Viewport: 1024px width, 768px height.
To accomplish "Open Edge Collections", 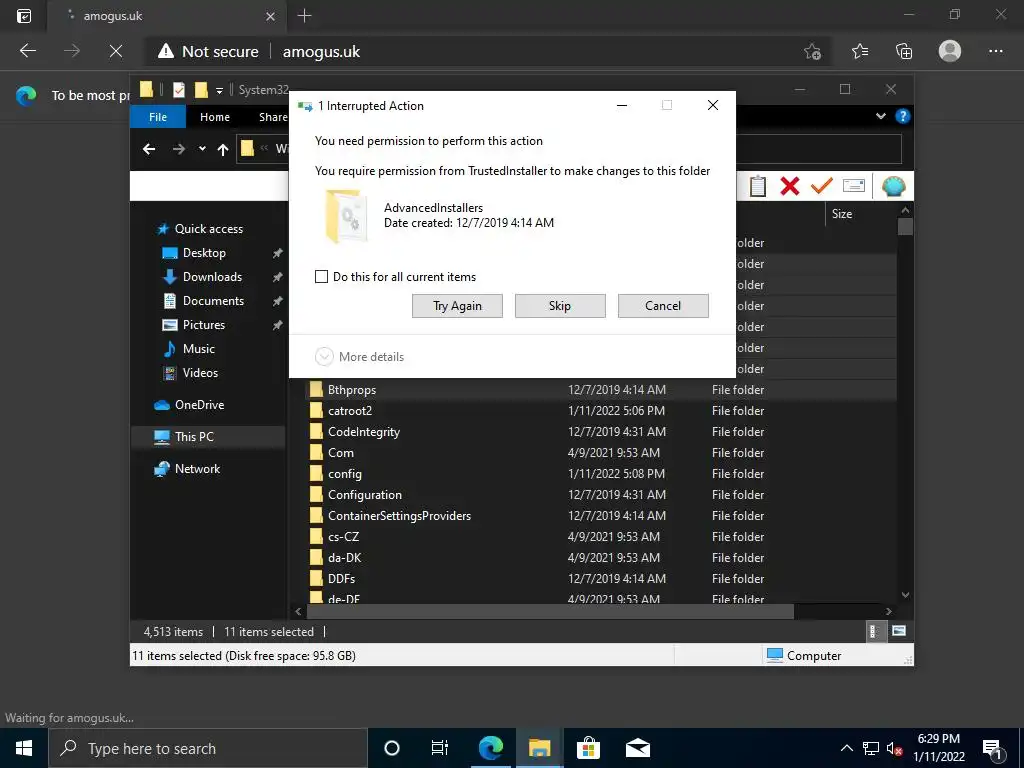I will [904, 51].
